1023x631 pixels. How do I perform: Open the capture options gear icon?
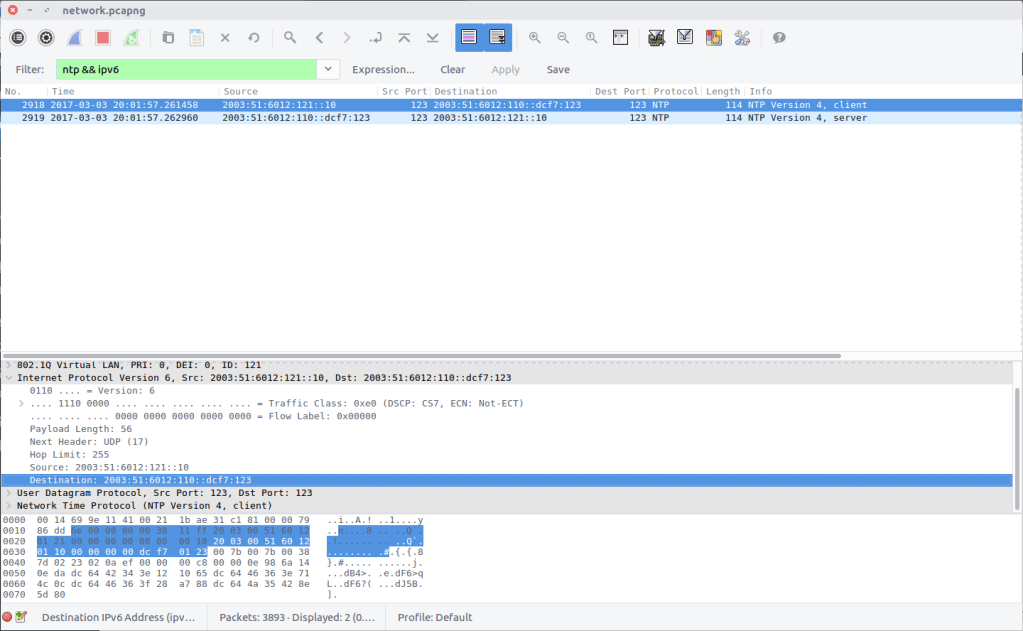point(46,38)
